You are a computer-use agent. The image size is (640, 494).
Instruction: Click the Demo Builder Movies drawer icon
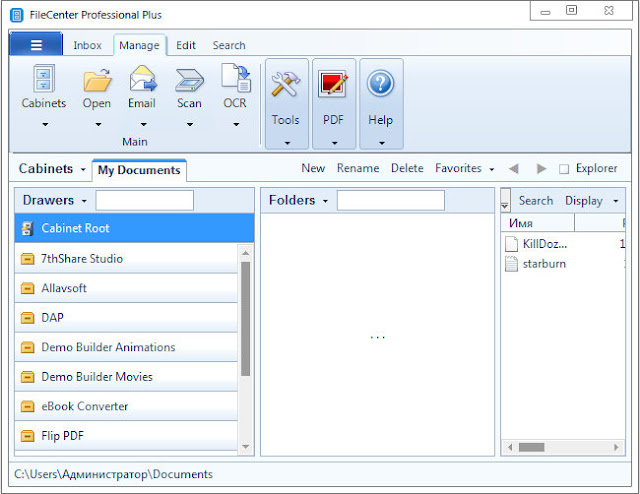pyautogui.click(x=27, y=377)
